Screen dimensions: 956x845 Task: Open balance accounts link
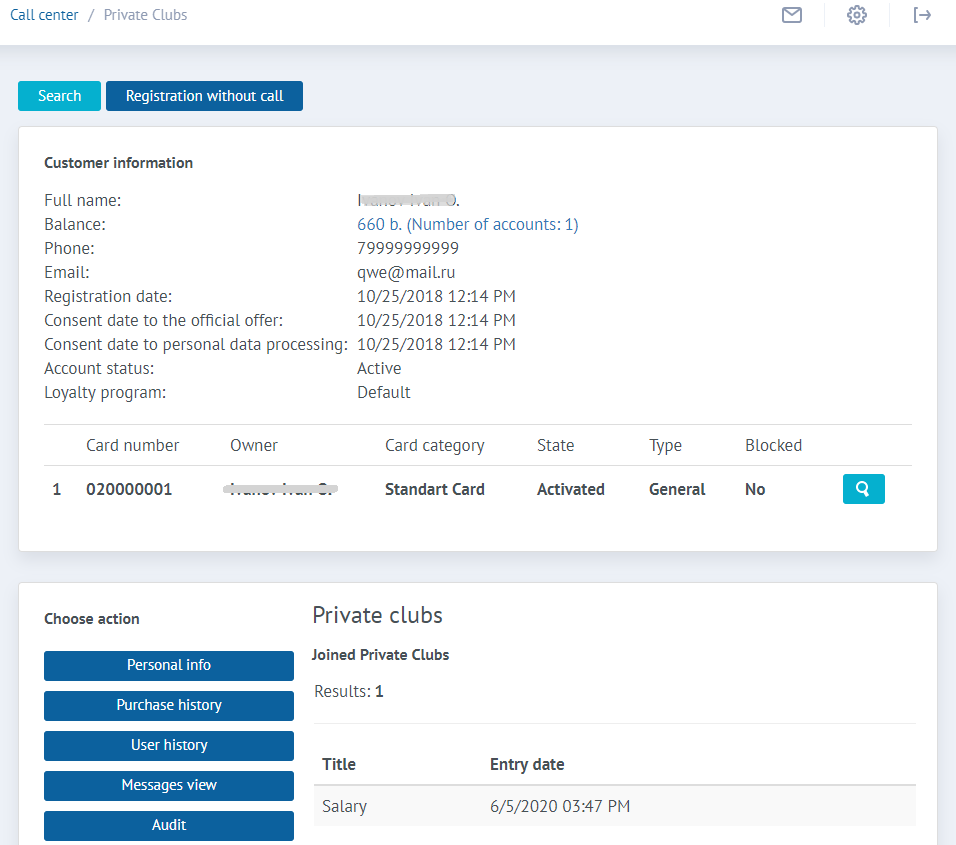pyautogui.click(x=467, y=224)
